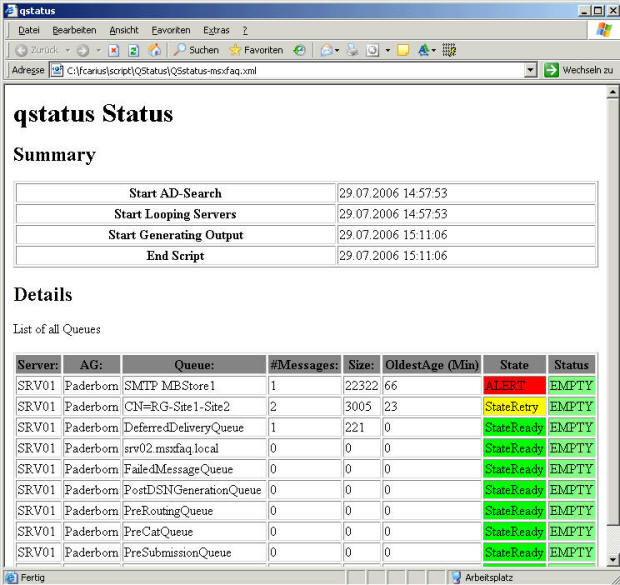
Task: Click the Start Looping Servers label
Action: point(176,214)
